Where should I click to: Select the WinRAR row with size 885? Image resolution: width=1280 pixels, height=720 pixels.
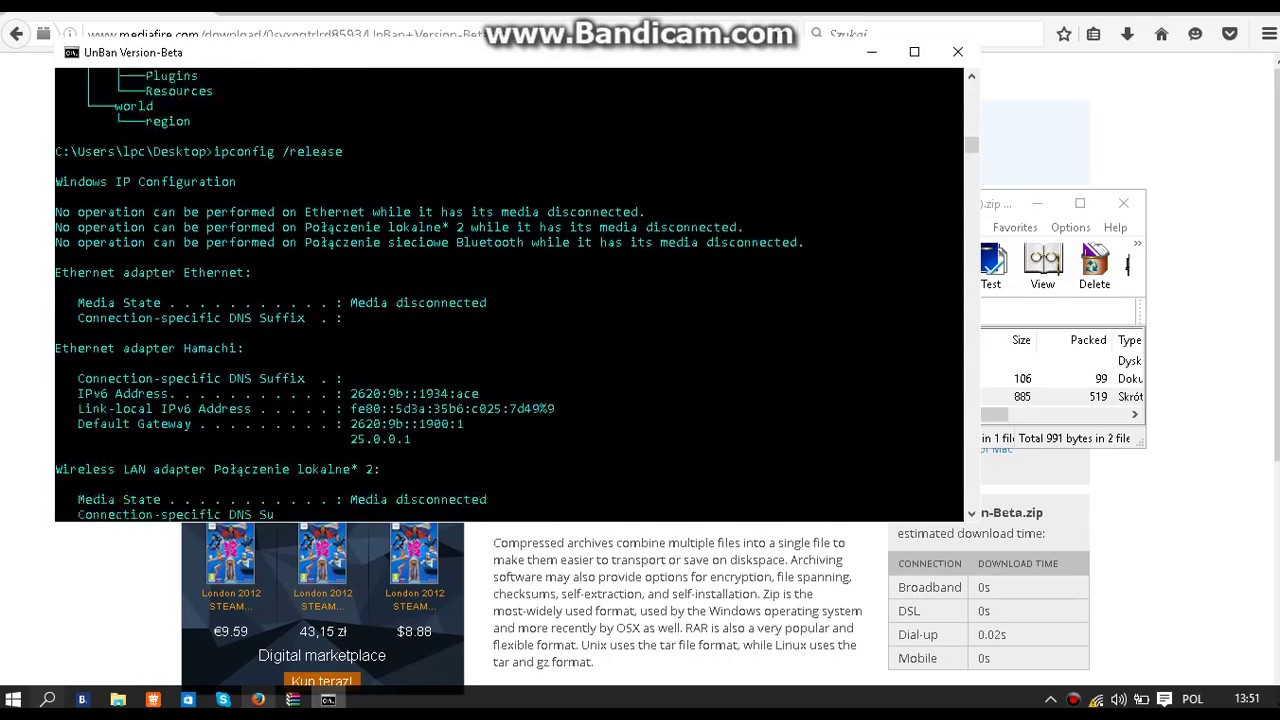click(1062, 397)
